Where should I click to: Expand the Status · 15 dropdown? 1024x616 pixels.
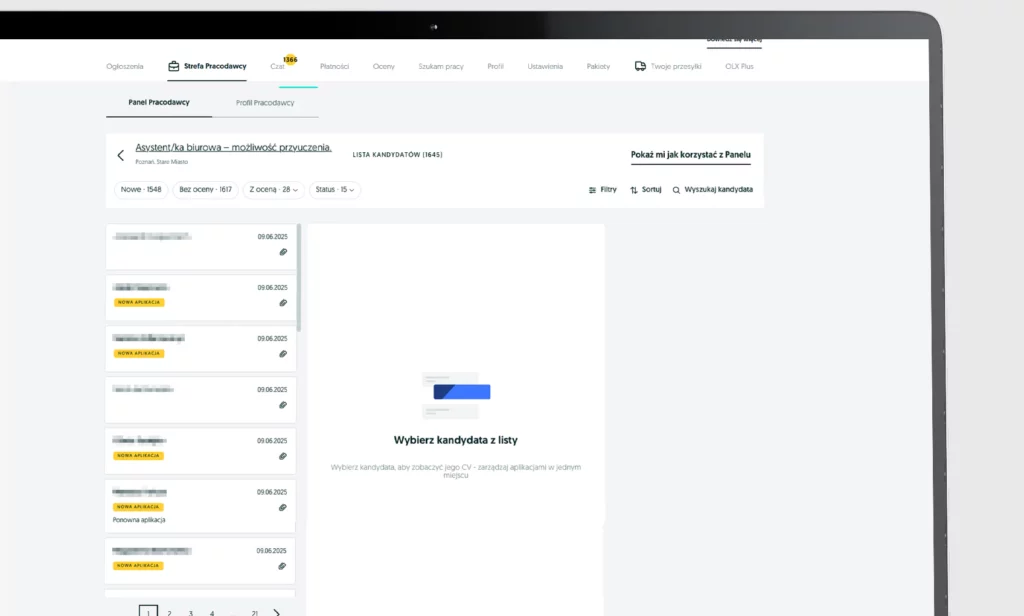(x=335, y=189)
